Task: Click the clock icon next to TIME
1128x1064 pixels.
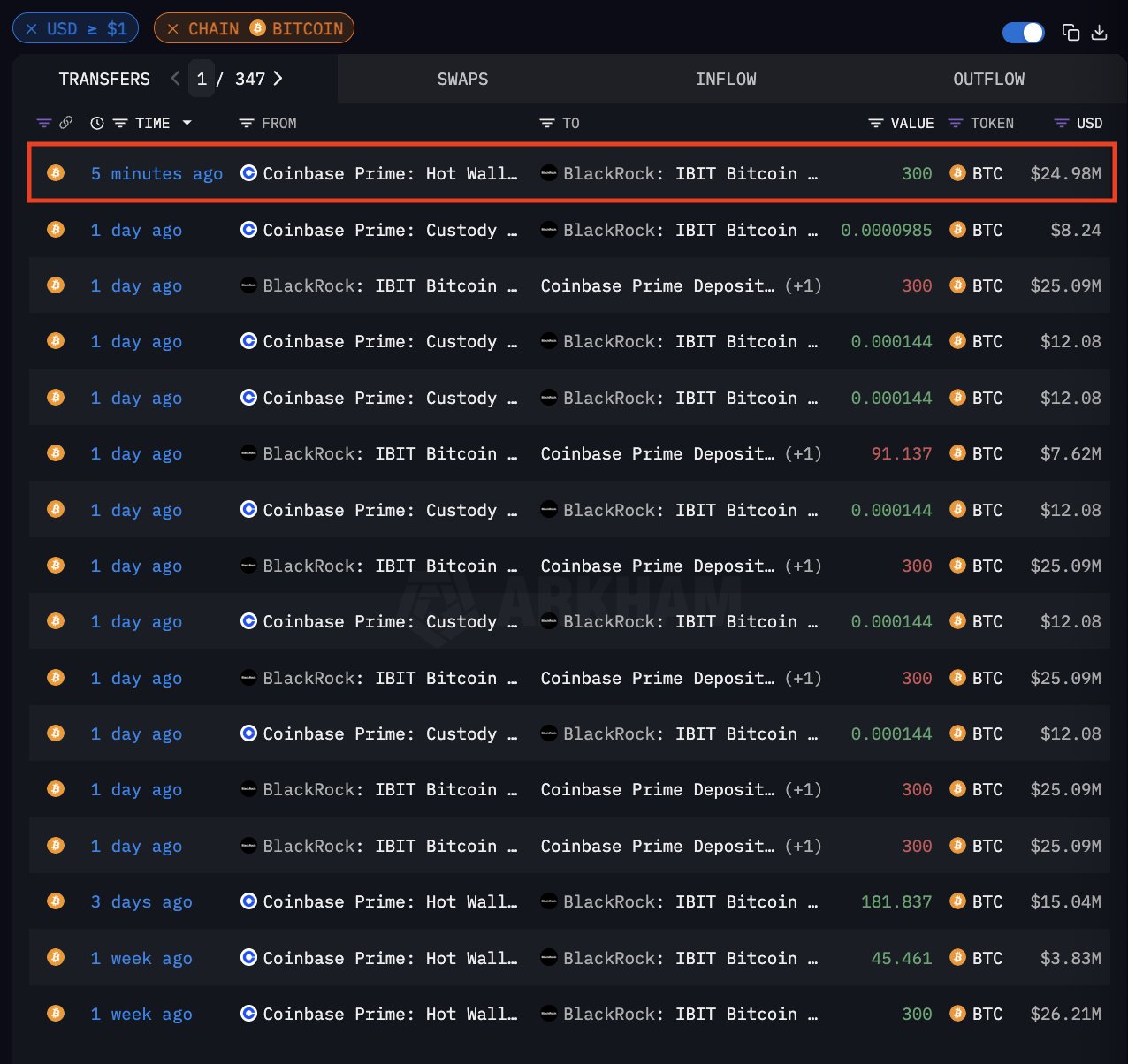Action: pyautogui.click(x=97, y=123)
